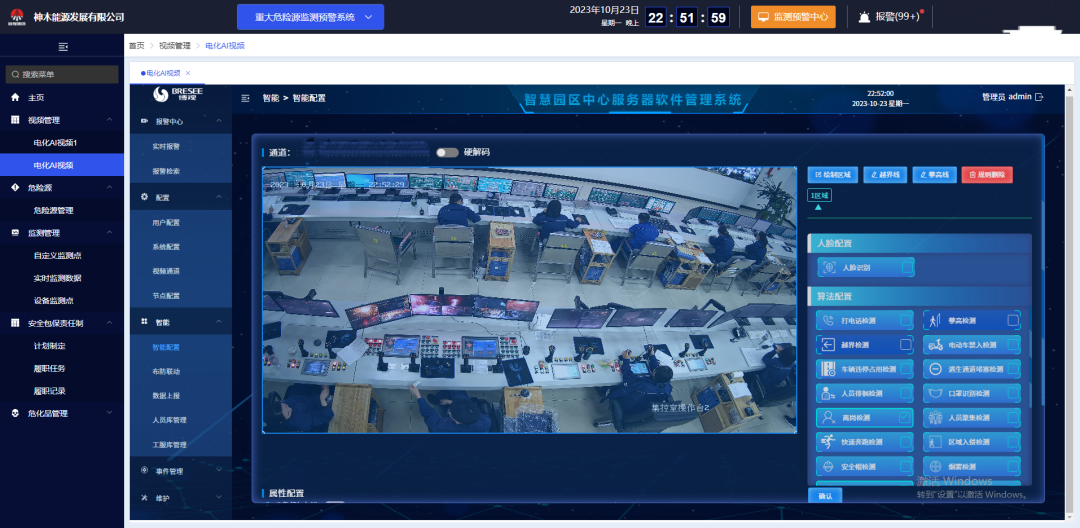Open 布防联动 in the inner sidebar
The image size is (1080, 528).
pos(166,370)
